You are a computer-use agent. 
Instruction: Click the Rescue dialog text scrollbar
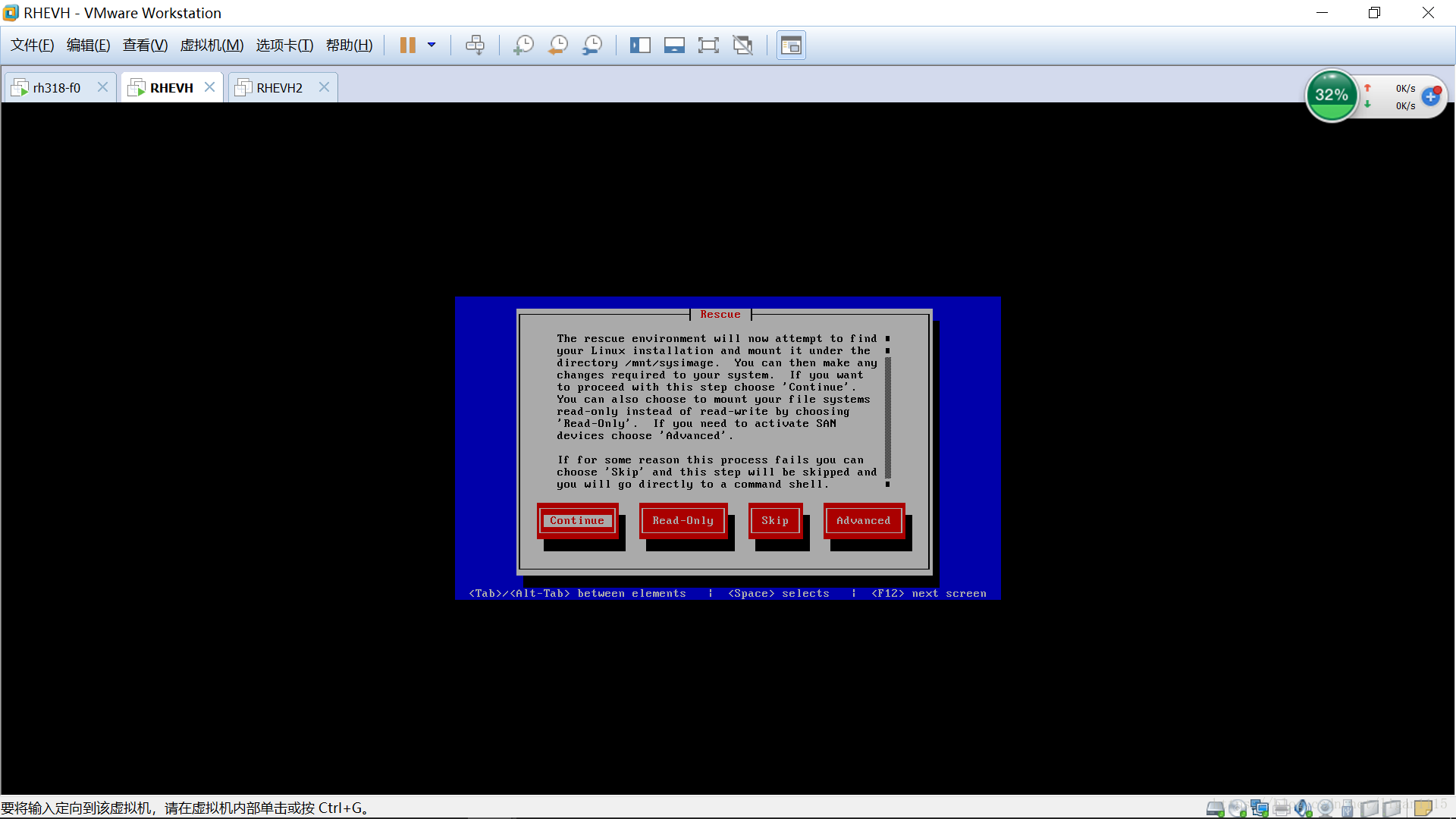887,412
